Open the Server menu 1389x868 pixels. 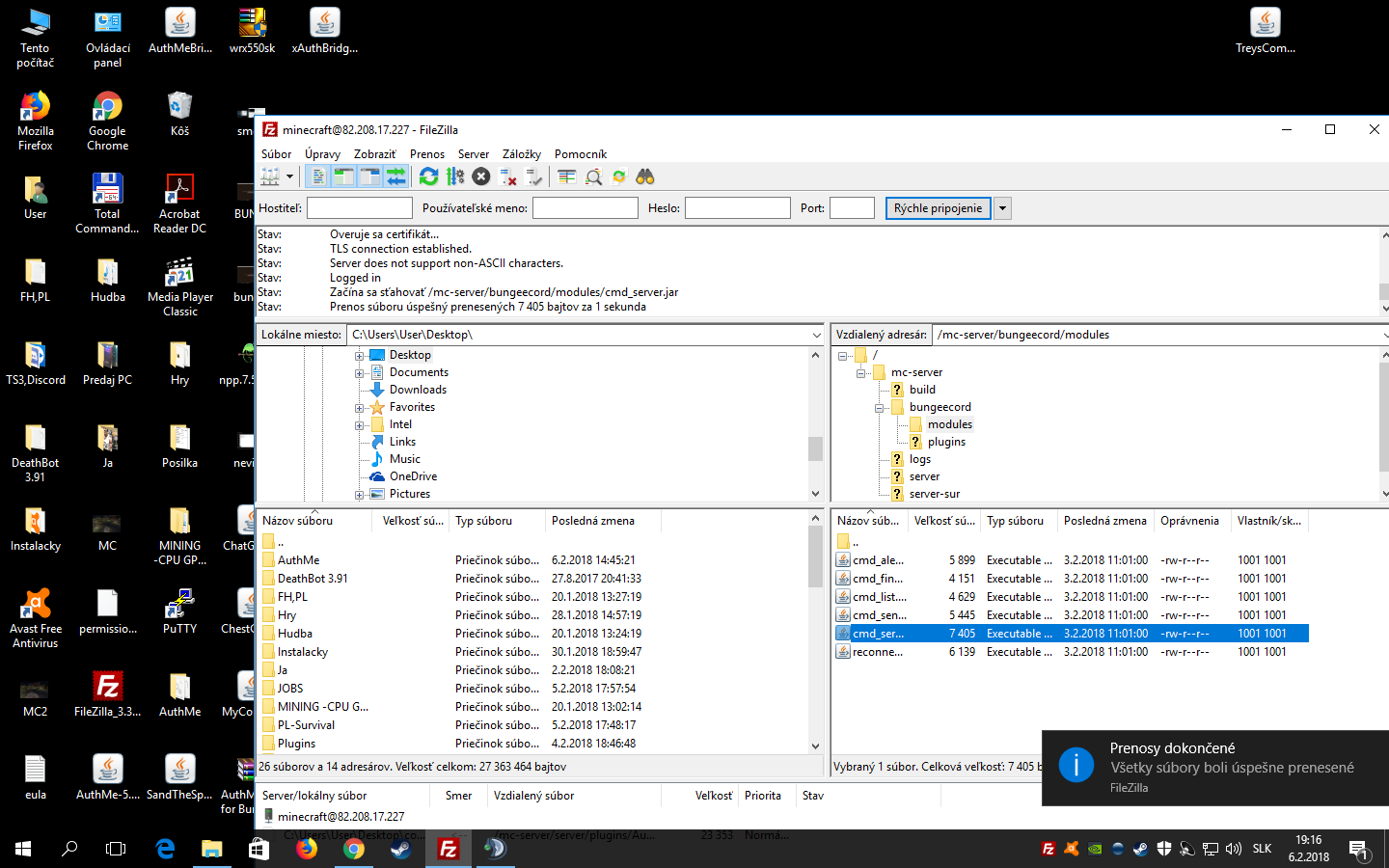point(474,154)
